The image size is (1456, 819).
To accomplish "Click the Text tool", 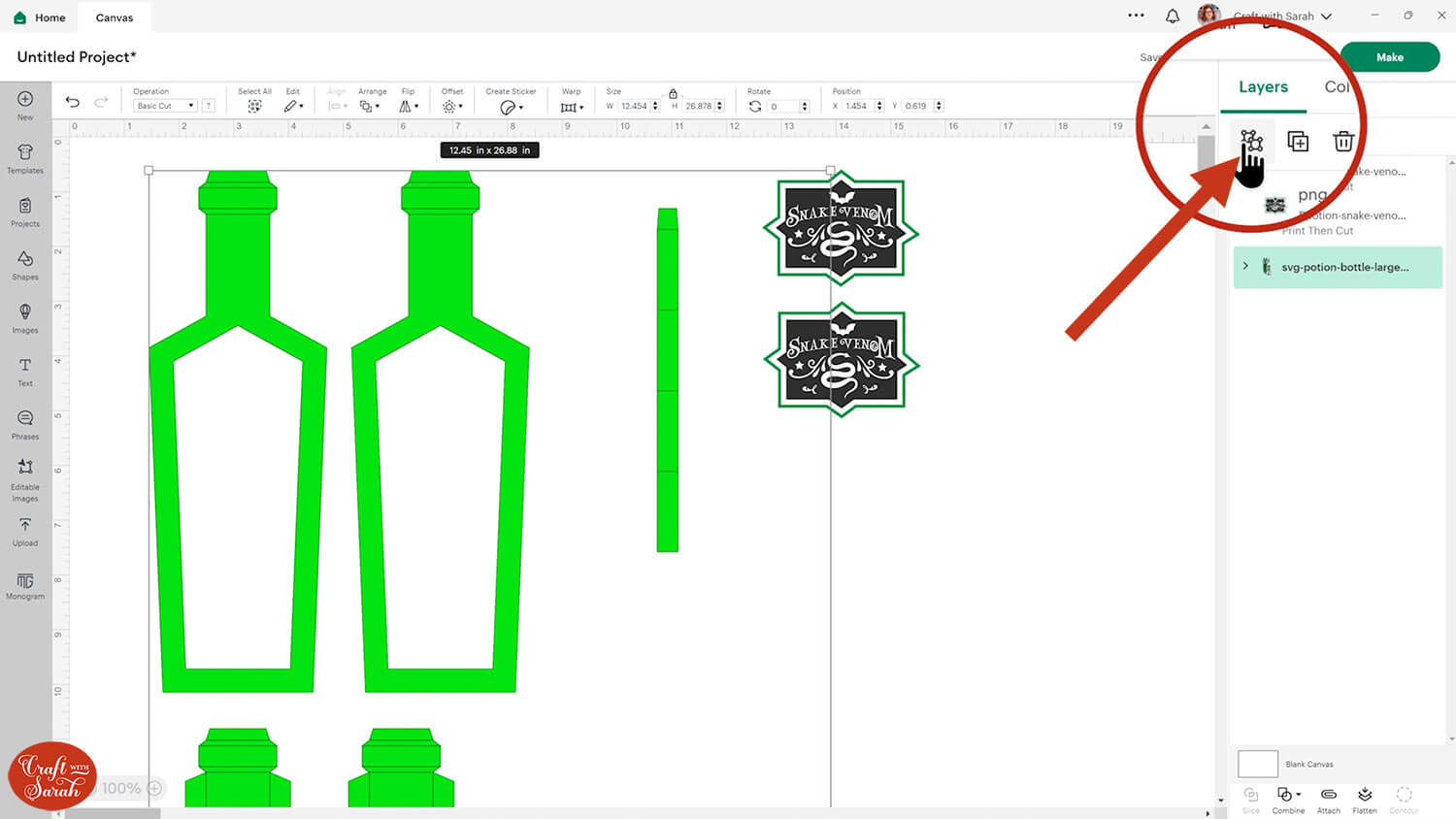I will pyautogui.click(x=25, y=371).
